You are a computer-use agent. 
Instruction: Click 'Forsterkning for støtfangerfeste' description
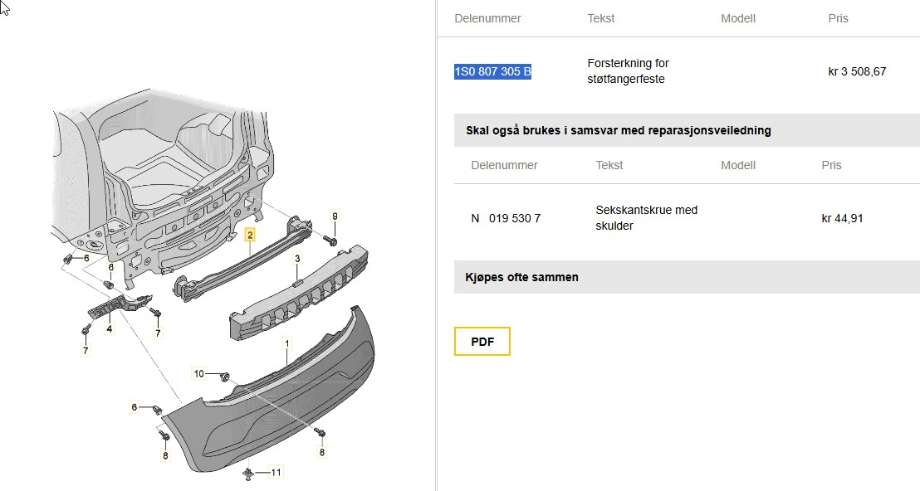coord(628,71)
